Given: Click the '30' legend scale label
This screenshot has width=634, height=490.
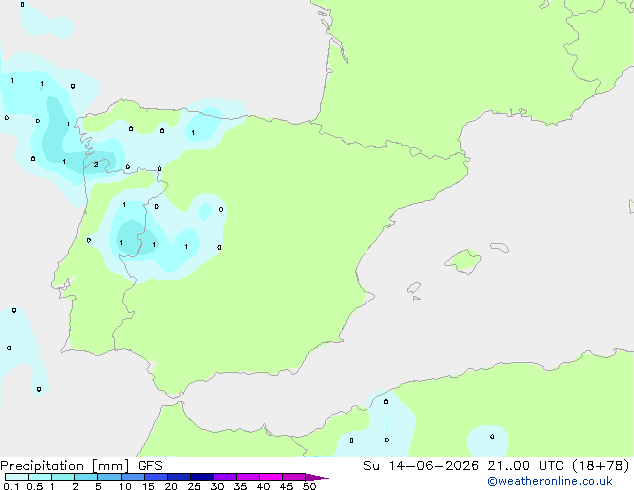Looking at the screenshot, I should point(217,486).
